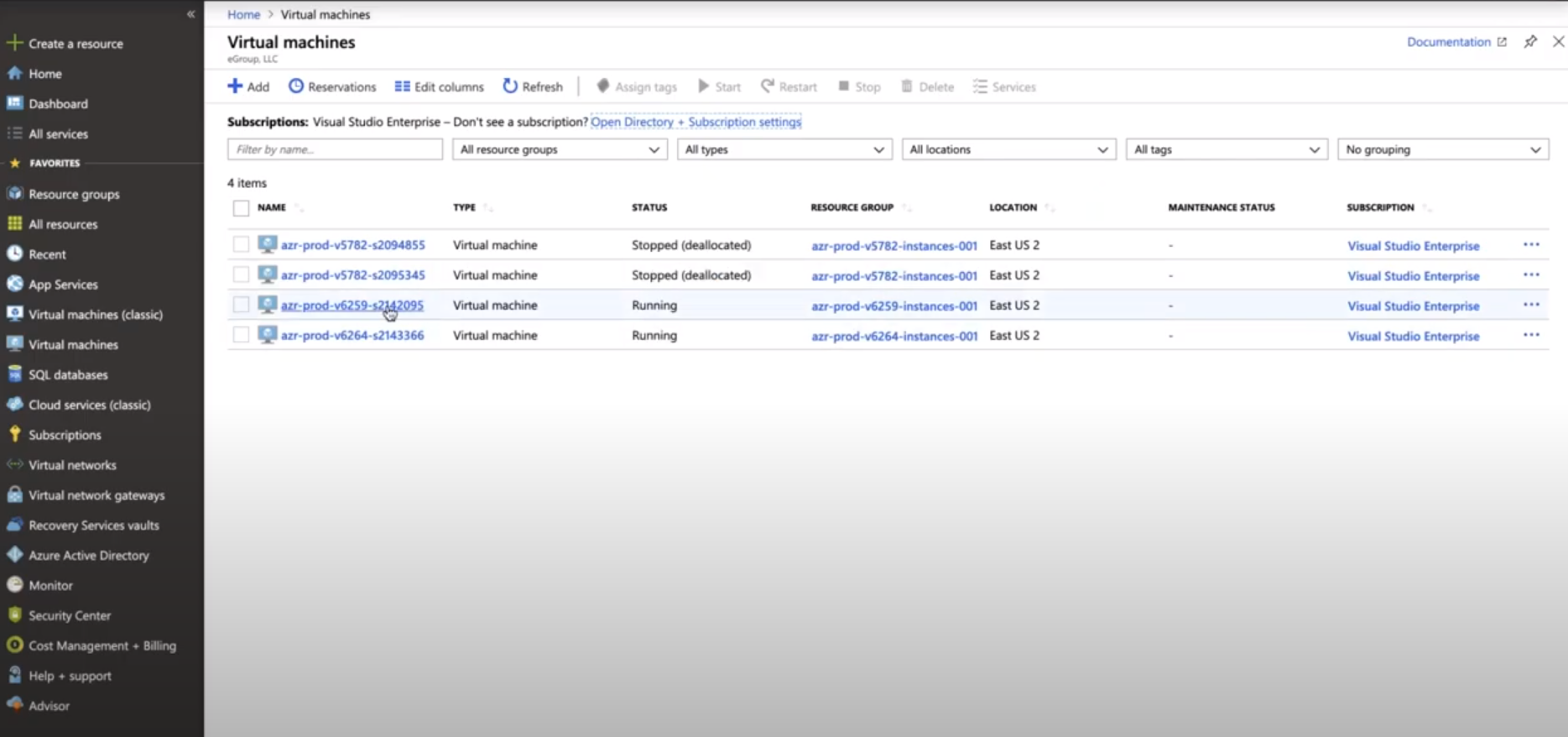Image resolution: width=1568 pixels, height=737 pixels.
Task: Open Visual Studio Enterprise subscription in first row
Action: coord(1414,246)
